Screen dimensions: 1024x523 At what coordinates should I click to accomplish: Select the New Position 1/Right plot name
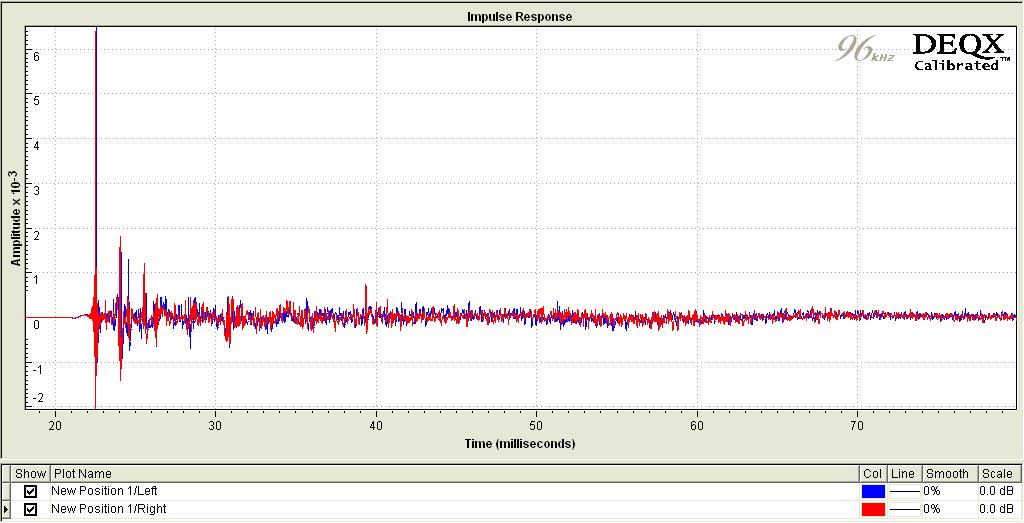(x=107, y=509)
